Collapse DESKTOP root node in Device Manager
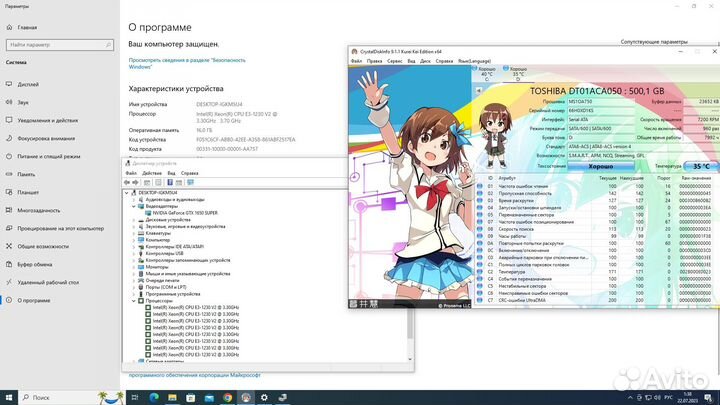 (x=127, y=193)
